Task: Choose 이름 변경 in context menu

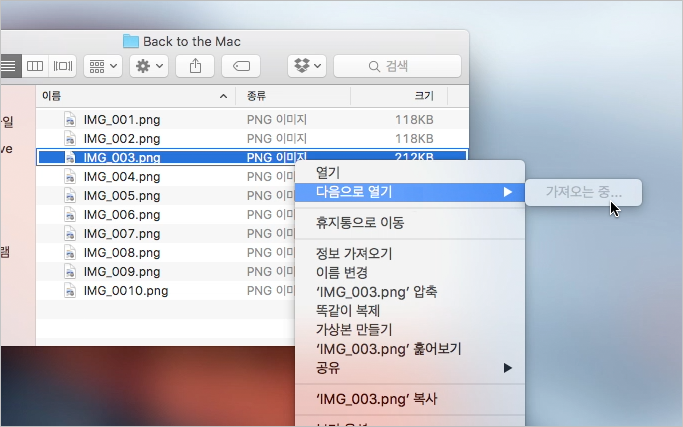Action: coord(410,273)
